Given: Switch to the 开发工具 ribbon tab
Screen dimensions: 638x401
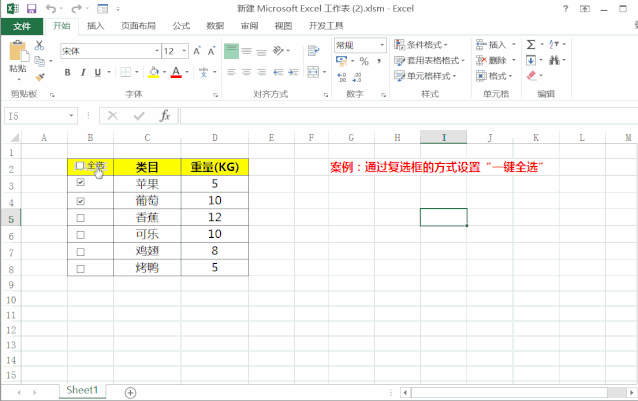Looking at the screenshot, I should [326, 26].
